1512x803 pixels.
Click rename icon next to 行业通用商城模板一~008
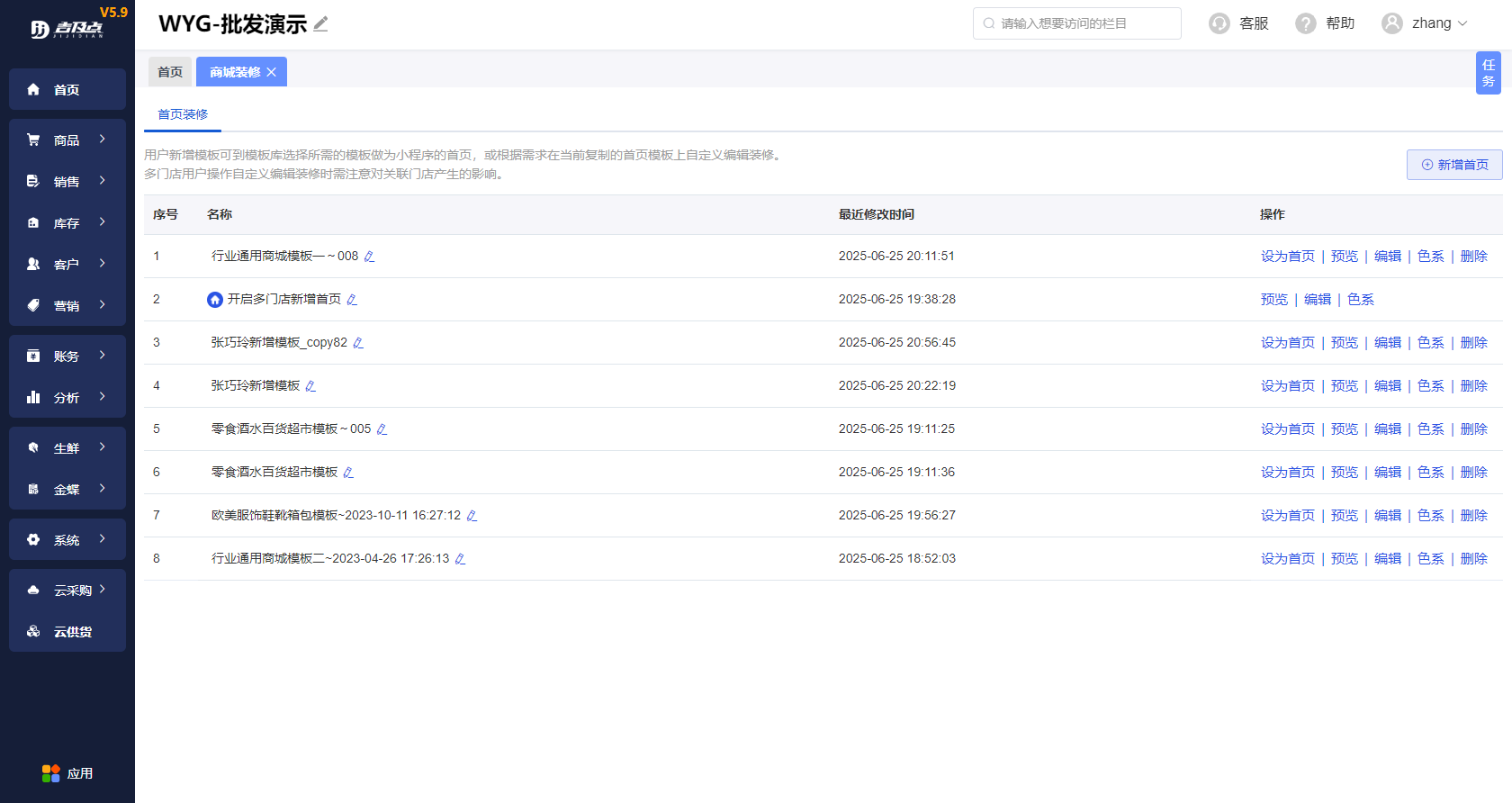(369, 257)
